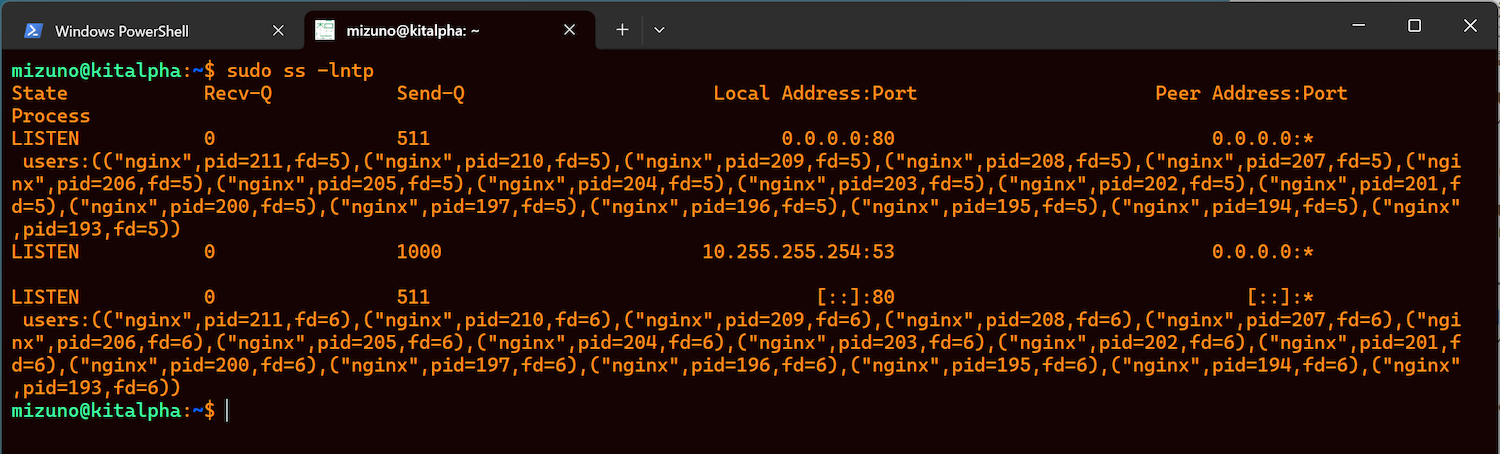Close the Windows PowerShell tab

[279, 30]
